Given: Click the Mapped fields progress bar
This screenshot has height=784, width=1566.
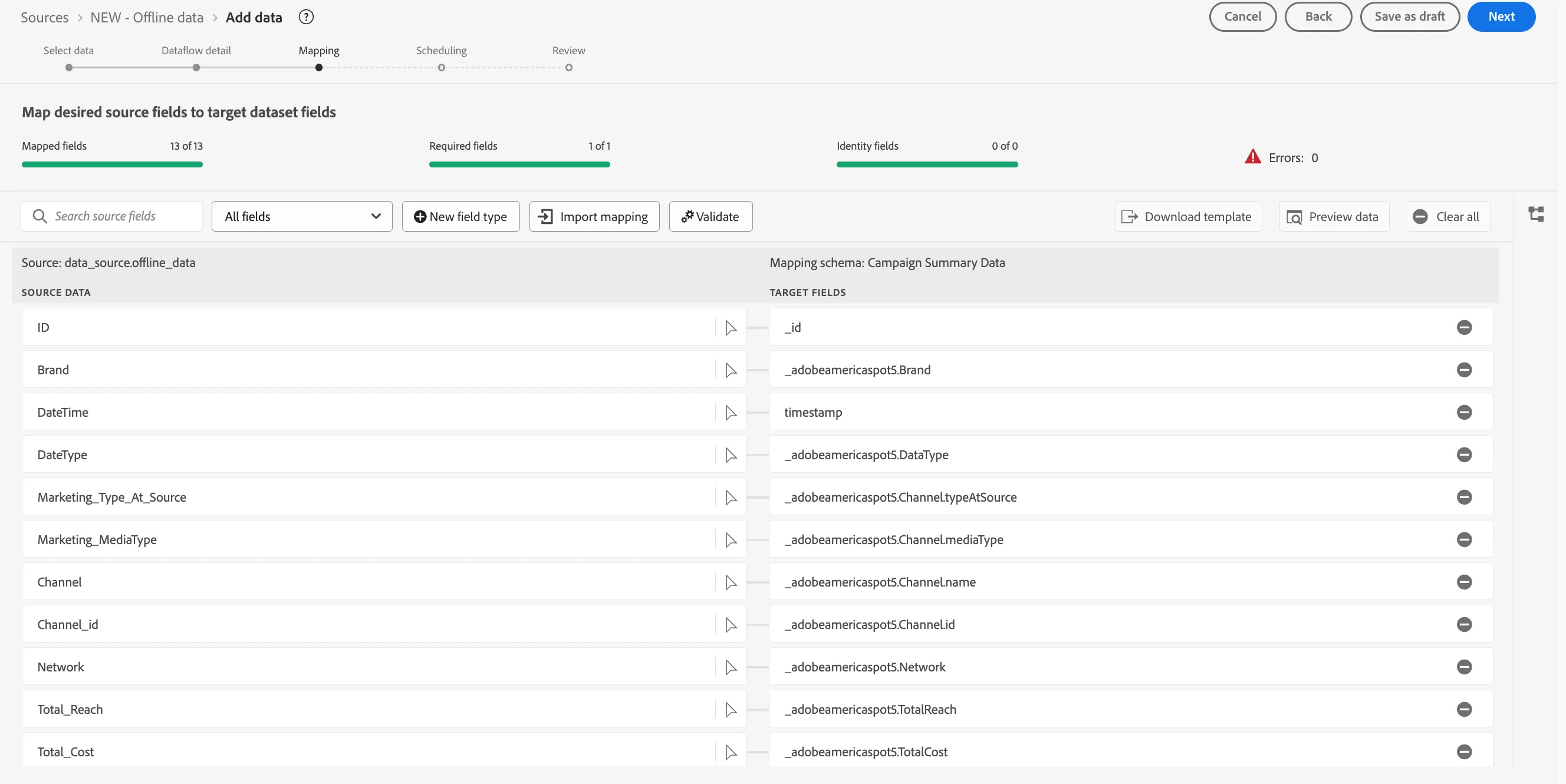Looking at the screenshot, I should (112, 164).
